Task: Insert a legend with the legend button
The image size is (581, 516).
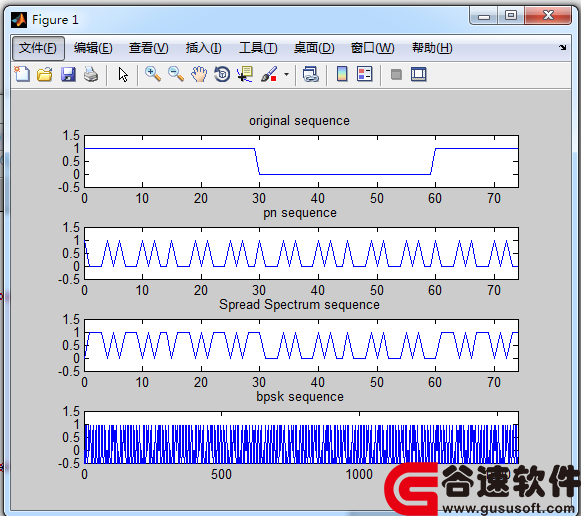Action: click(x=365, y=74)
